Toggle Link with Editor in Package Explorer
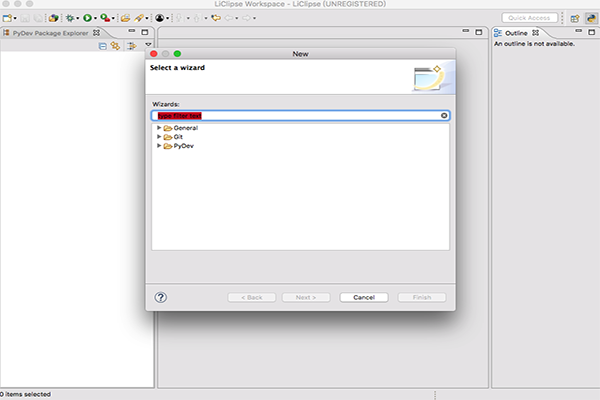The image size is (600, 400). coord(115,46)
